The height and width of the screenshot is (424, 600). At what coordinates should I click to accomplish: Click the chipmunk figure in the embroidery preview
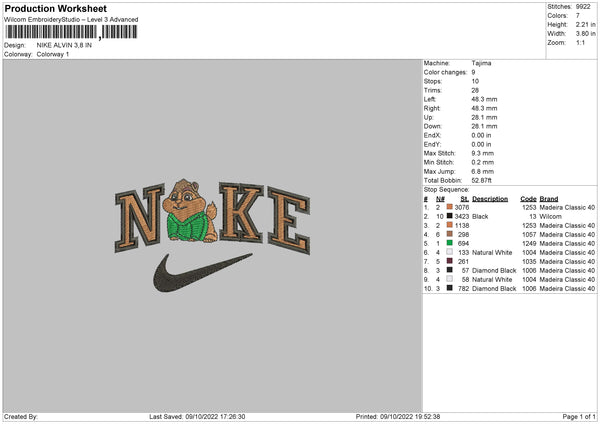[190, 211]
